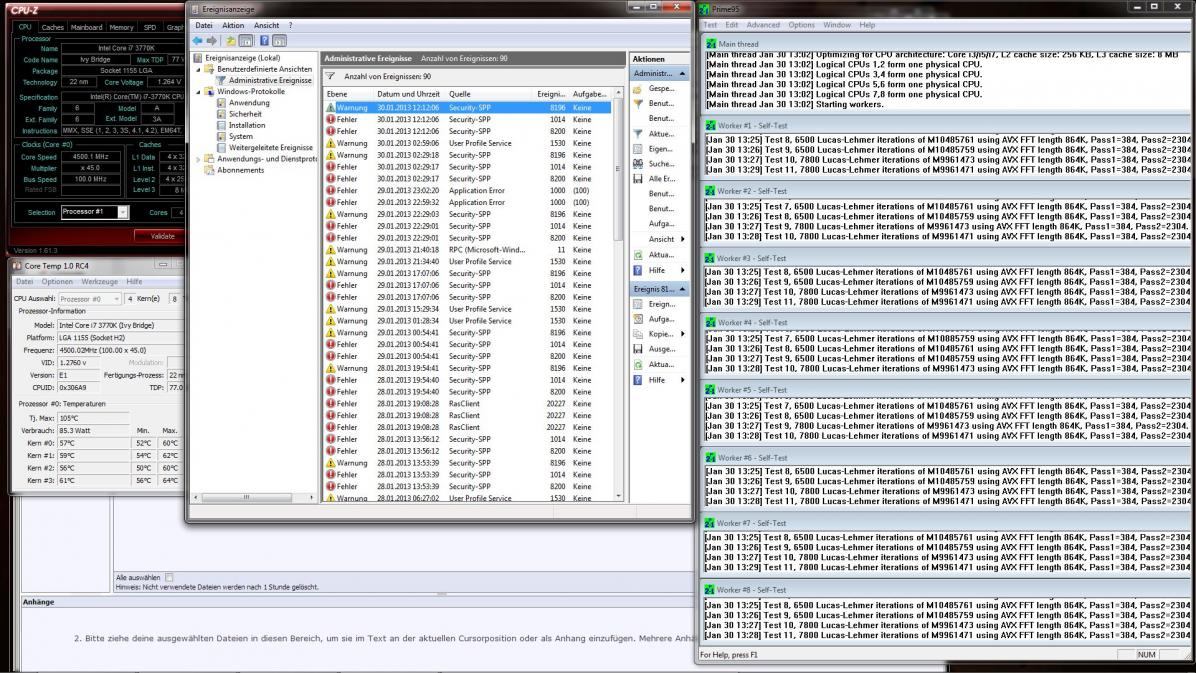Sort events by 'Quelle' column header
This screenshot has height=673, width=1196.
489,94
